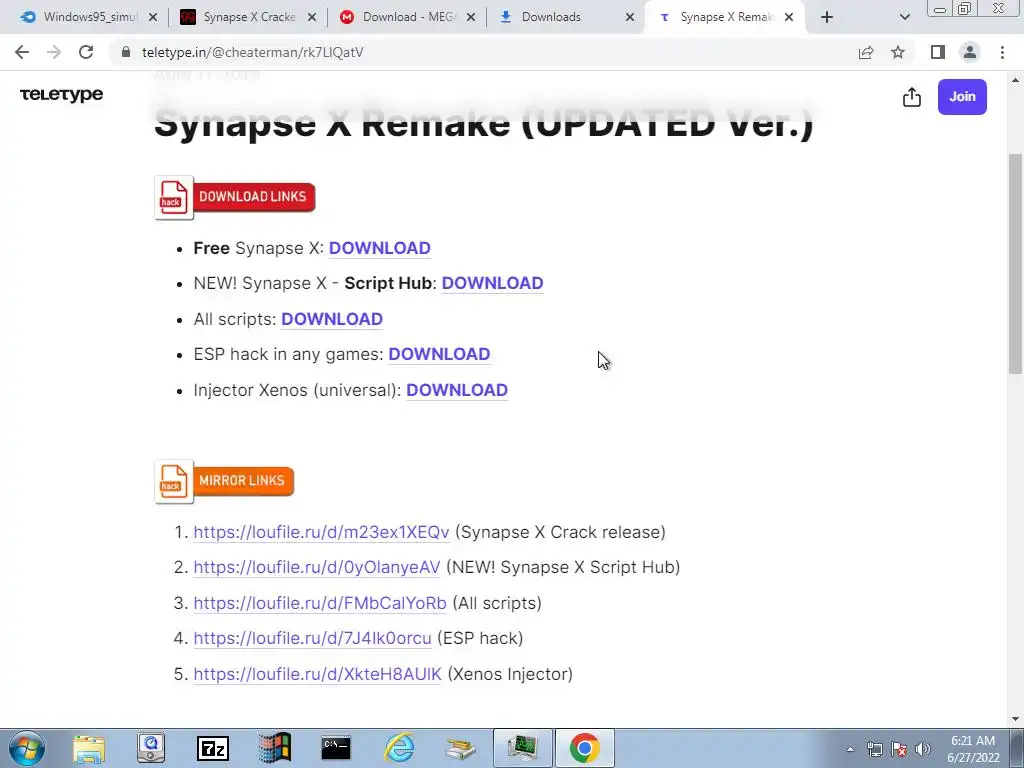
Task: Click the lock icon in address bar
Action: pyautogui.click(x=126, y=52)
